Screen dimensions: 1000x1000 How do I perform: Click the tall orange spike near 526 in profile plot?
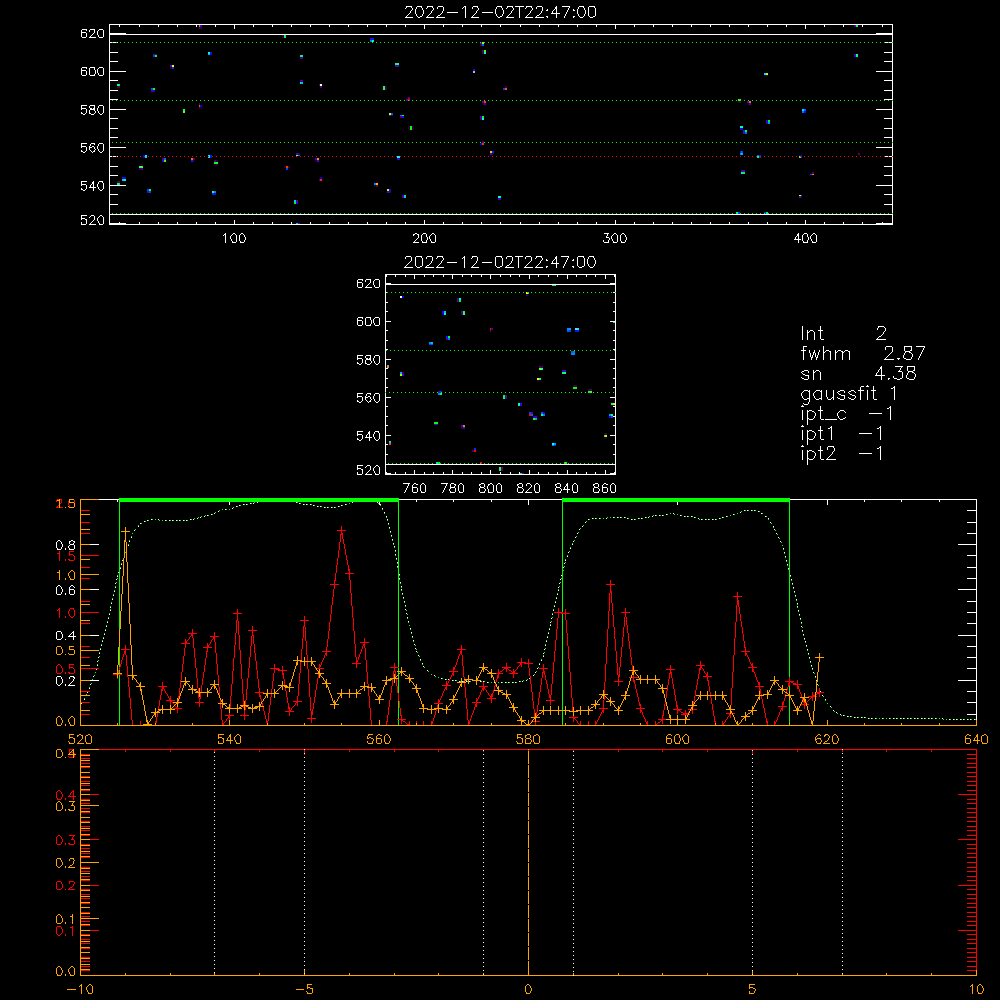[x=126, y=531]
